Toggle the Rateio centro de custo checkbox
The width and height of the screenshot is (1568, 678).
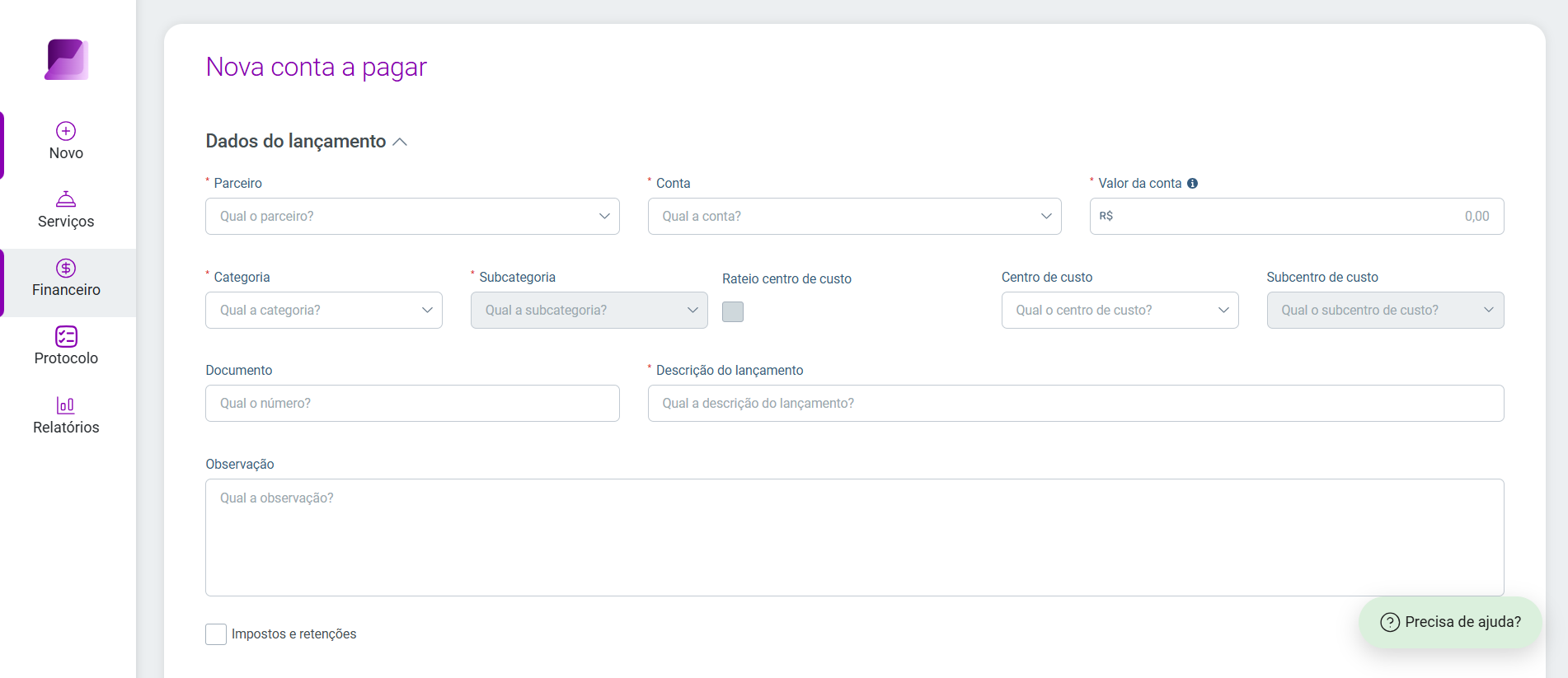733,311
